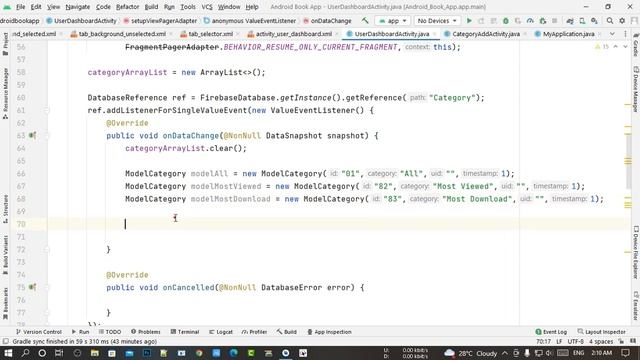
Task: Open the Bookmarks sidebar panel
Action: pos(5,304)
